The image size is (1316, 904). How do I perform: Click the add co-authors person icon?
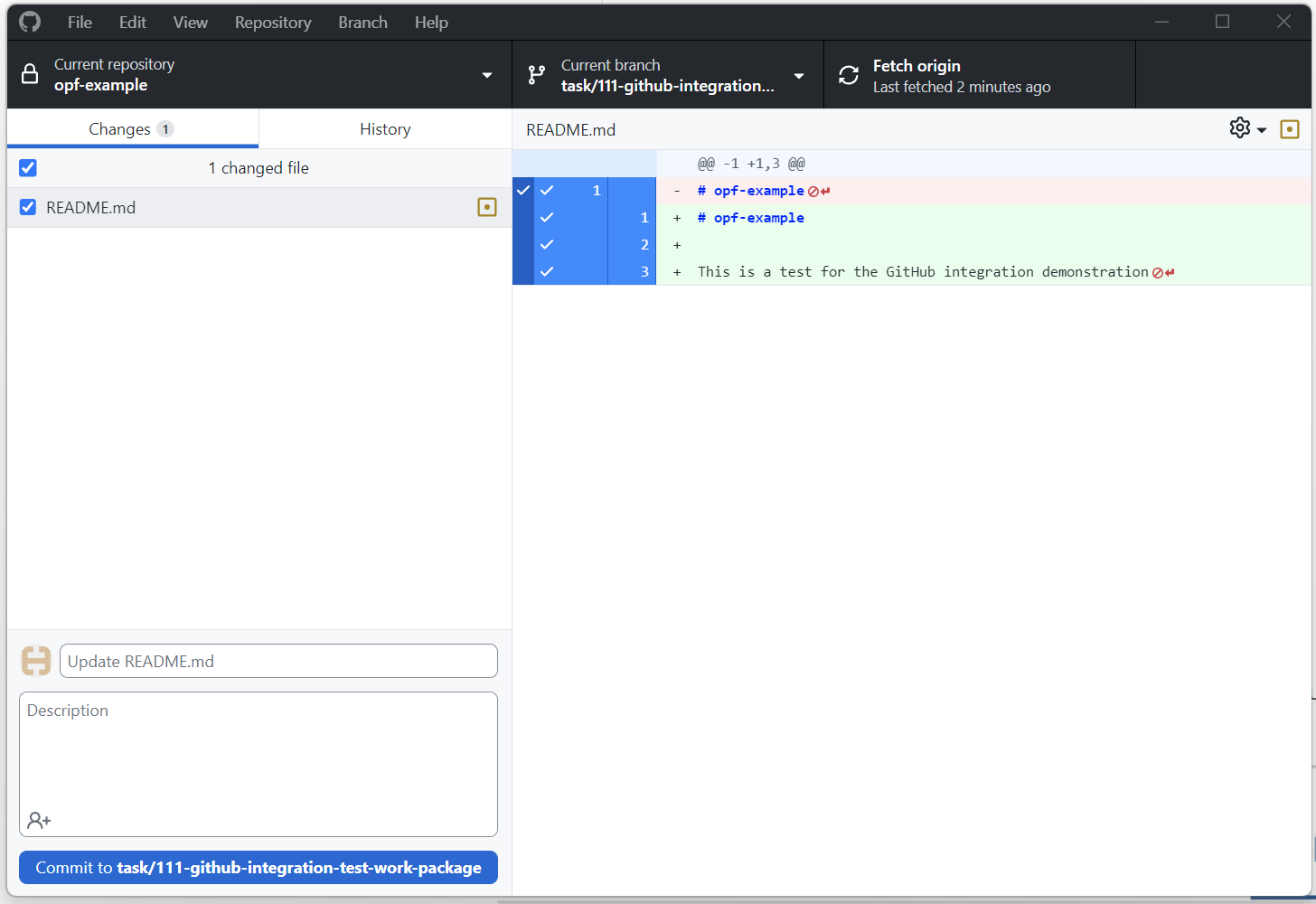point(38,820)
